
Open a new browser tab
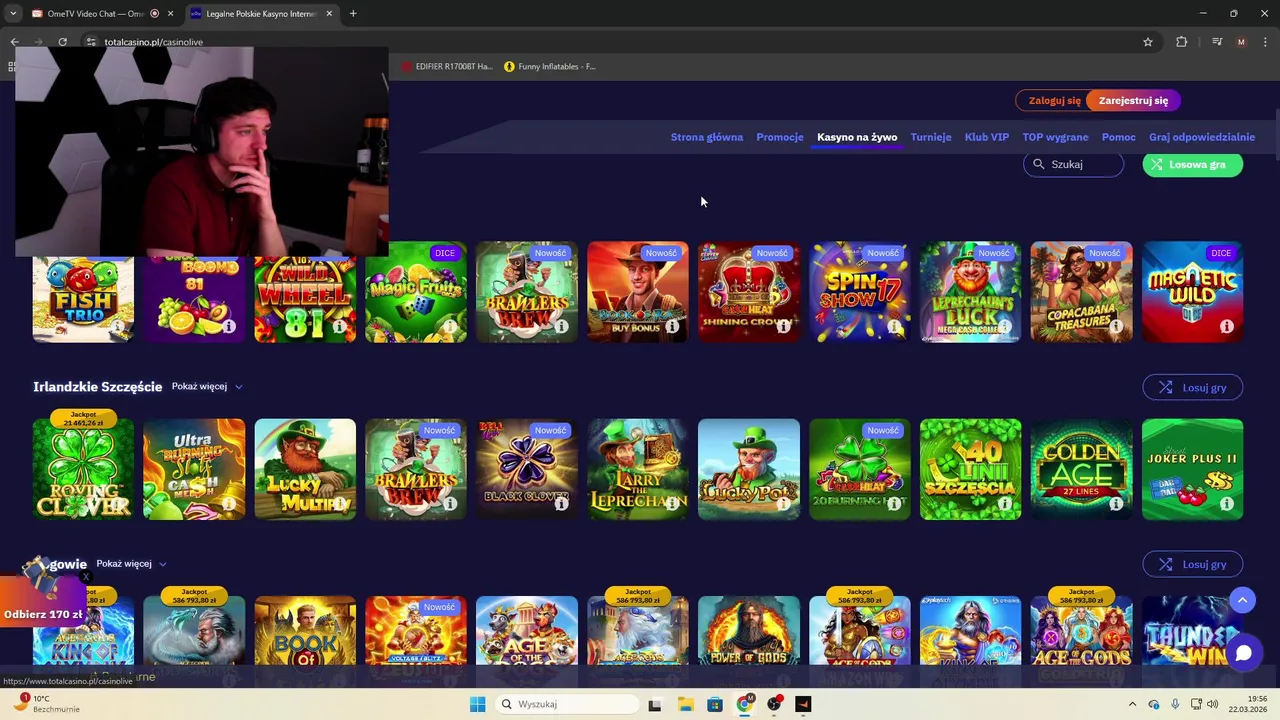click(353, 14)
